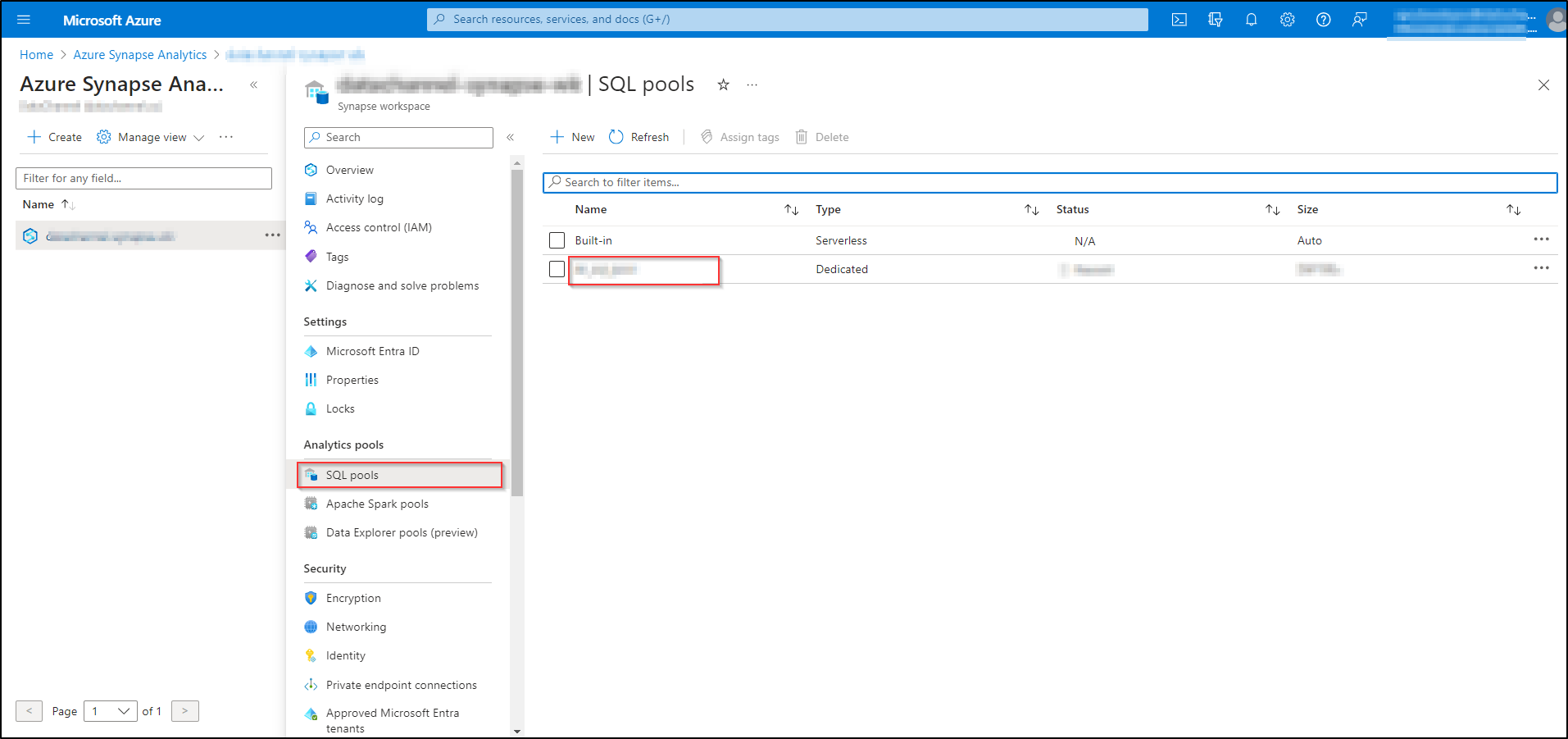Open the Manage view dropdown
1568x739 pixels.
click(151, 137)
